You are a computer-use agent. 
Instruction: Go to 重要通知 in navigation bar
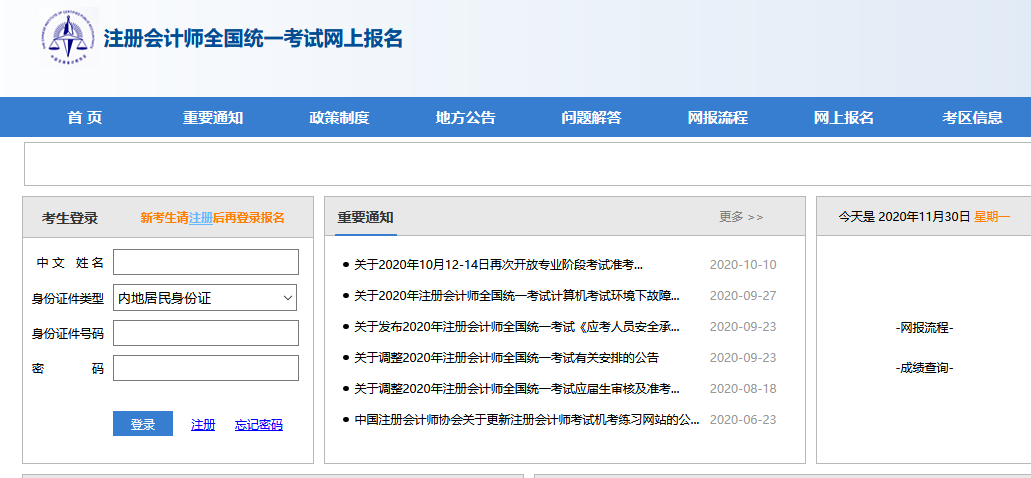[213, 118]
